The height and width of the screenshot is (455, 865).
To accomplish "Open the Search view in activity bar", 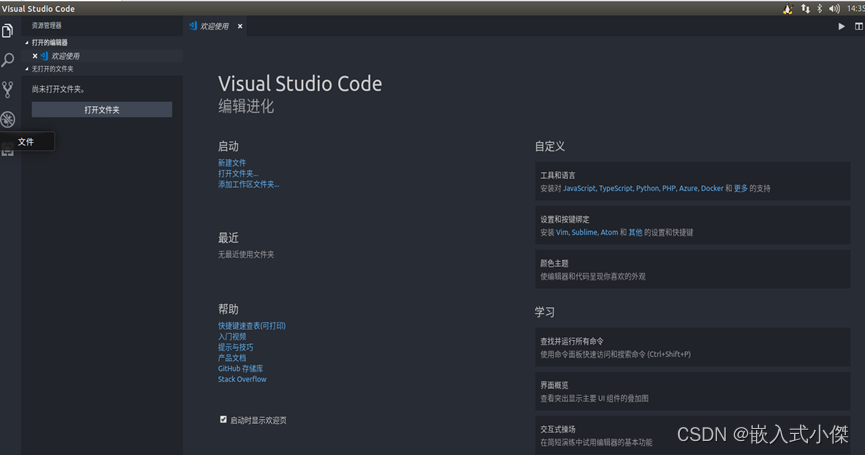I will click(x=8, y=60).
